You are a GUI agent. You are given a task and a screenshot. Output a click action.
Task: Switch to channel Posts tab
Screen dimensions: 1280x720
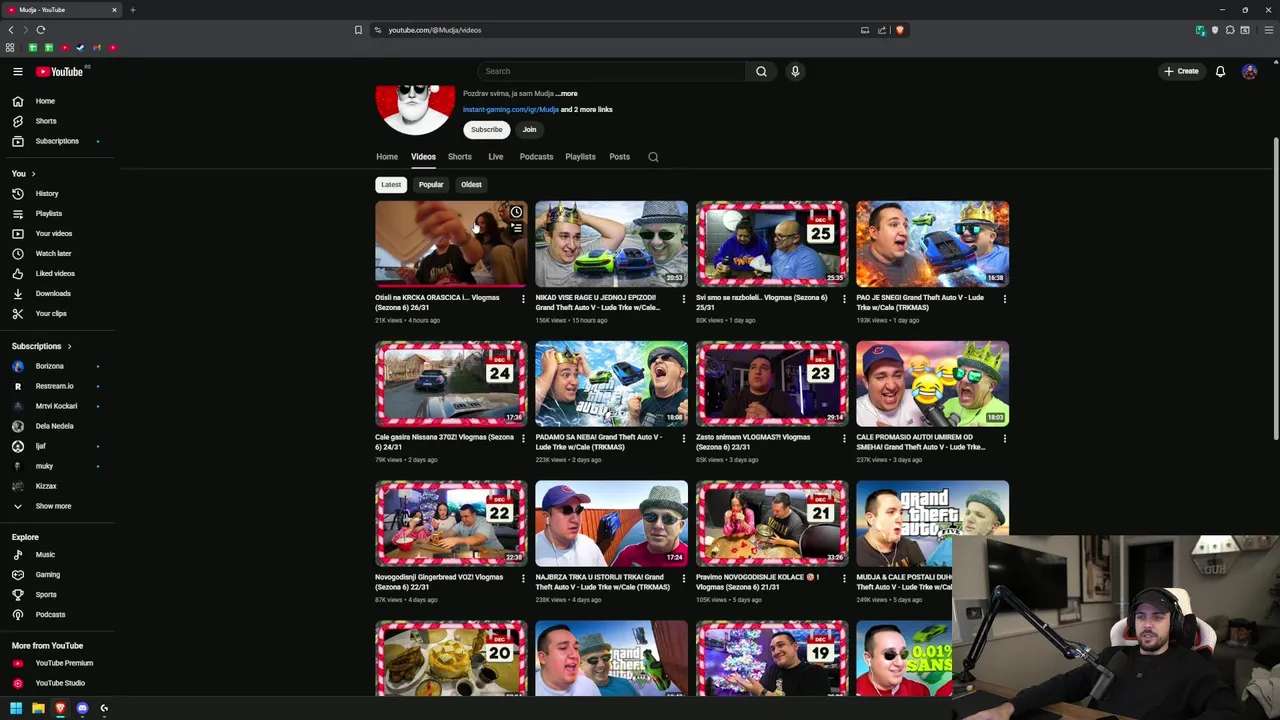619,157
